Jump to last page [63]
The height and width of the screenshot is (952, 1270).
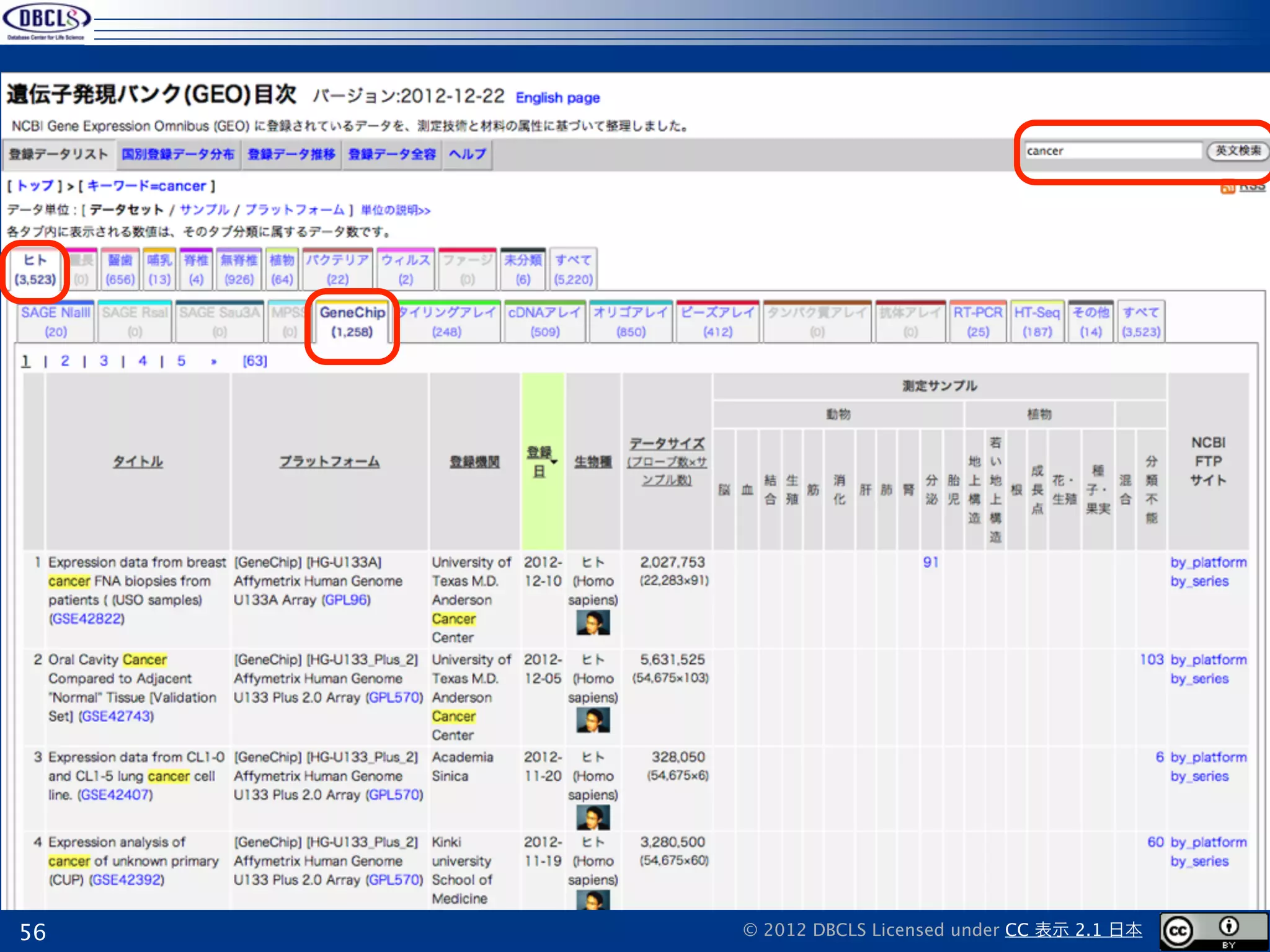(255, 361)
